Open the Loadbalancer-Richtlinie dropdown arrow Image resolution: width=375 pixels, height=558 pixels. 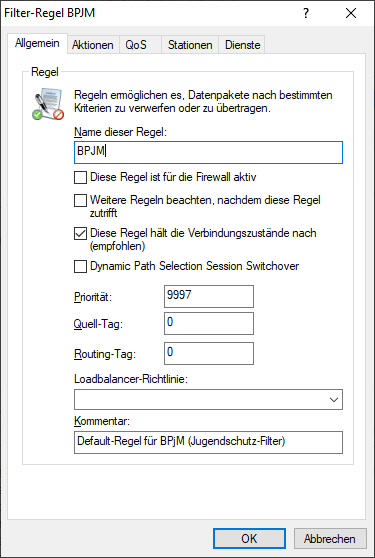click(334, 400)
